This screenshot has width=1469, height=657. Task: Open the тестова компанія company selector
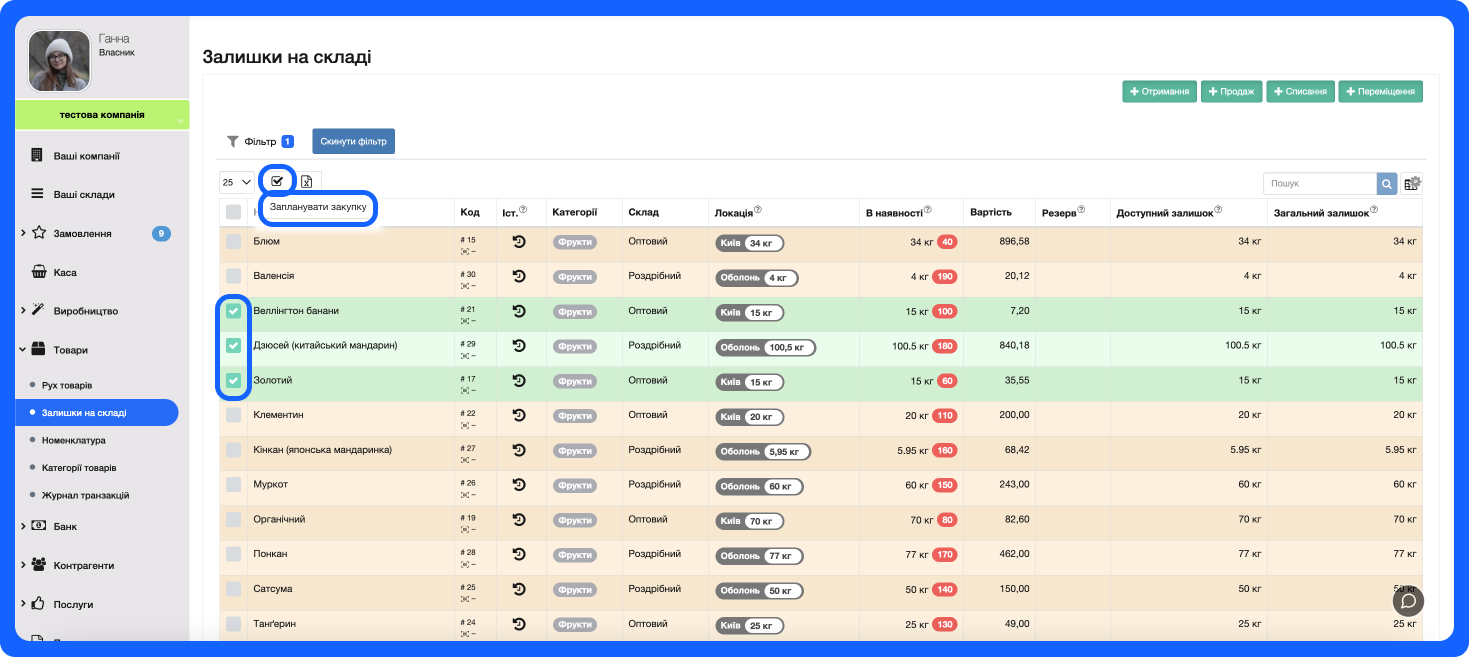[102, 115]
